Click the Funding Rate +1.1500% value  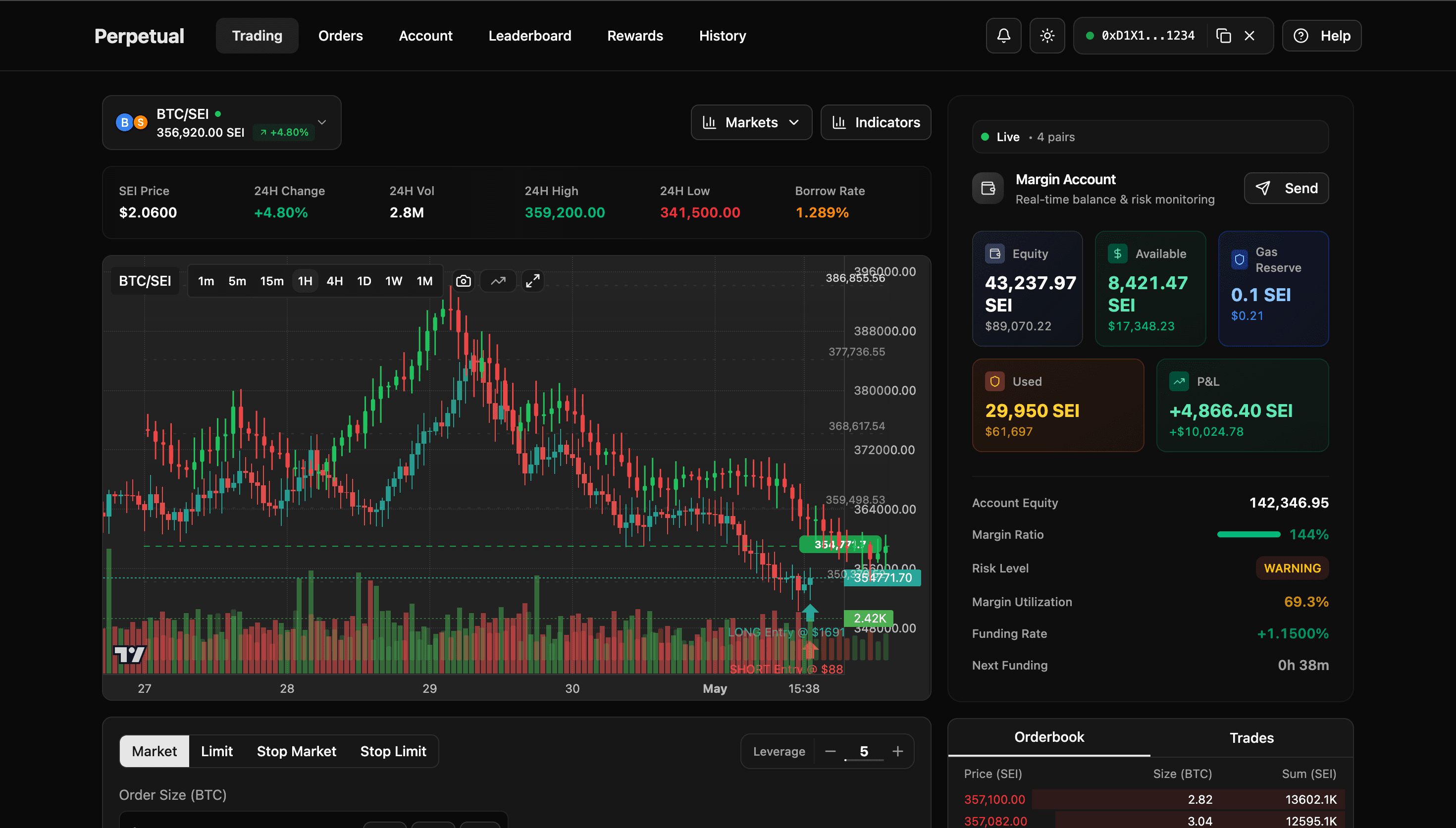tap(1293, 633)
